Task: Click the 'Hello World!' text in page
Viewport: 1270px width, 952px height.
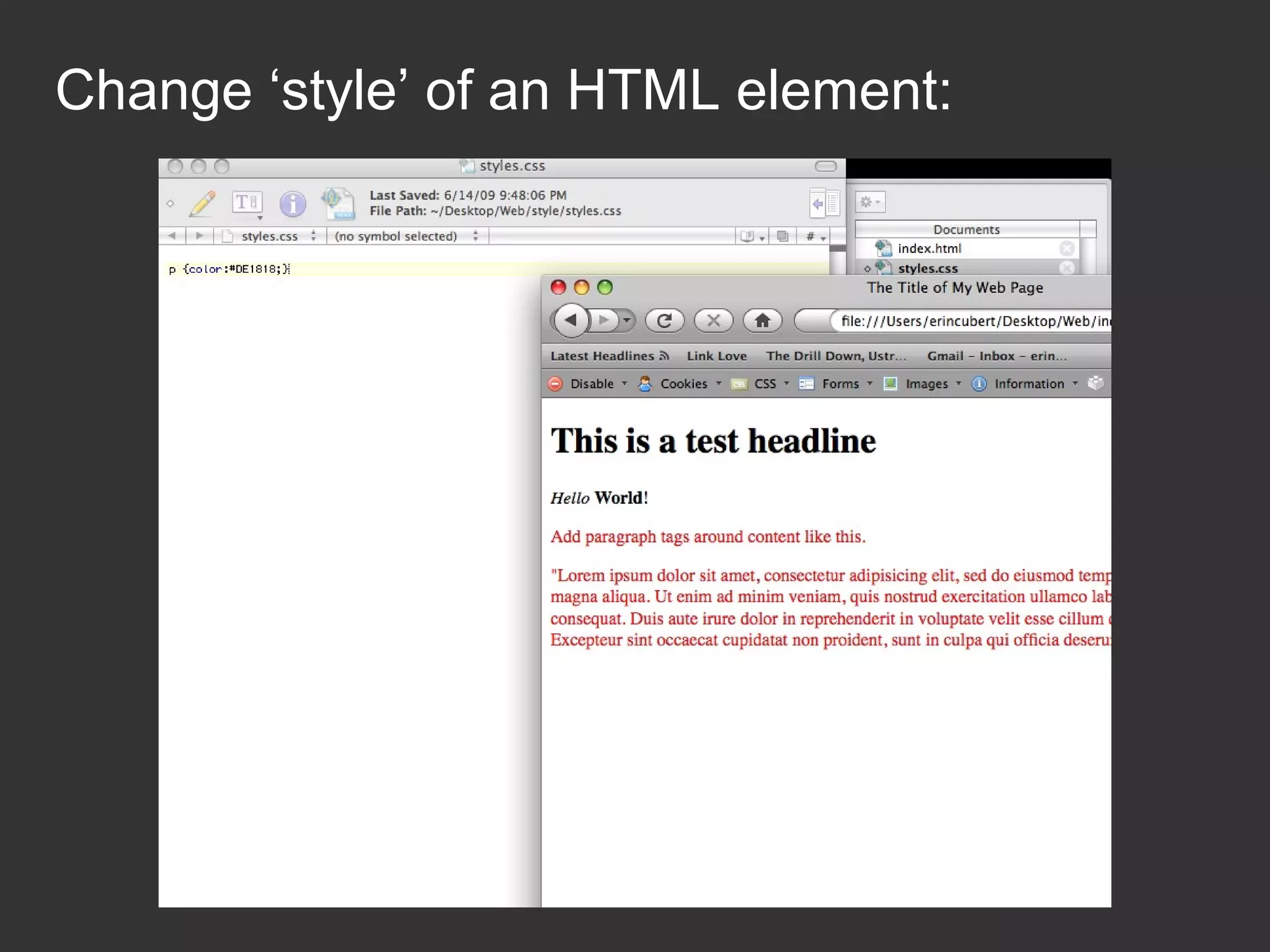Action: (x=599, y=498)
